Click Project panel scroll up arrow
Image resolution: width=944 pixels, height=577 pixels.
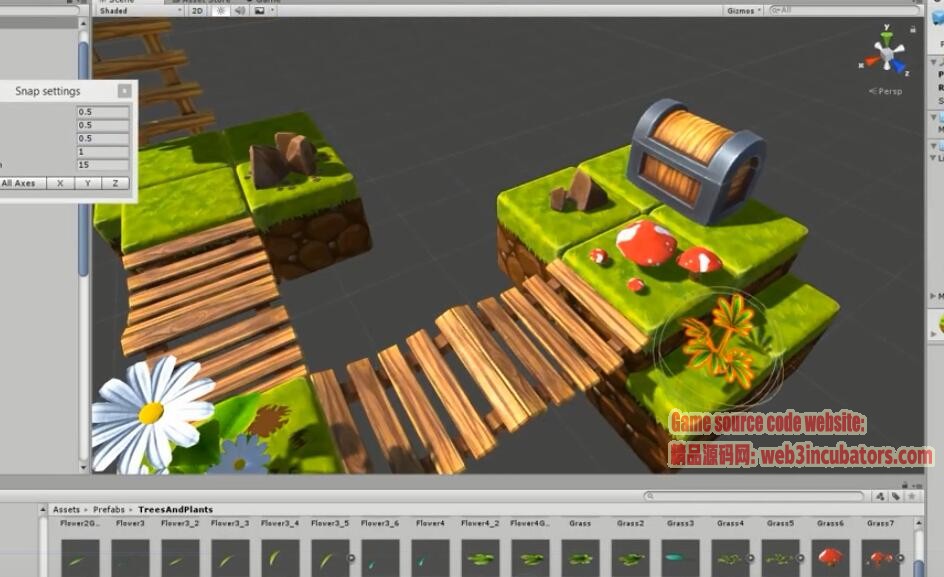(919, 523)
